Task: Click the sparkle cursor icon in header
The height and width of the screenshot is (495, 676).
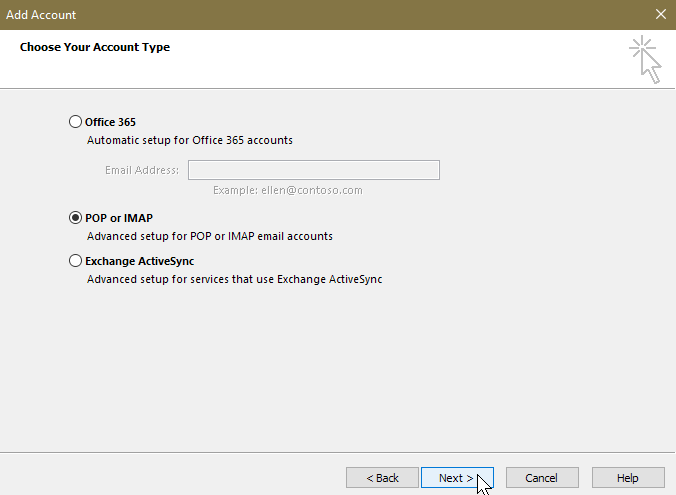Action: click(x=645, y=59)
